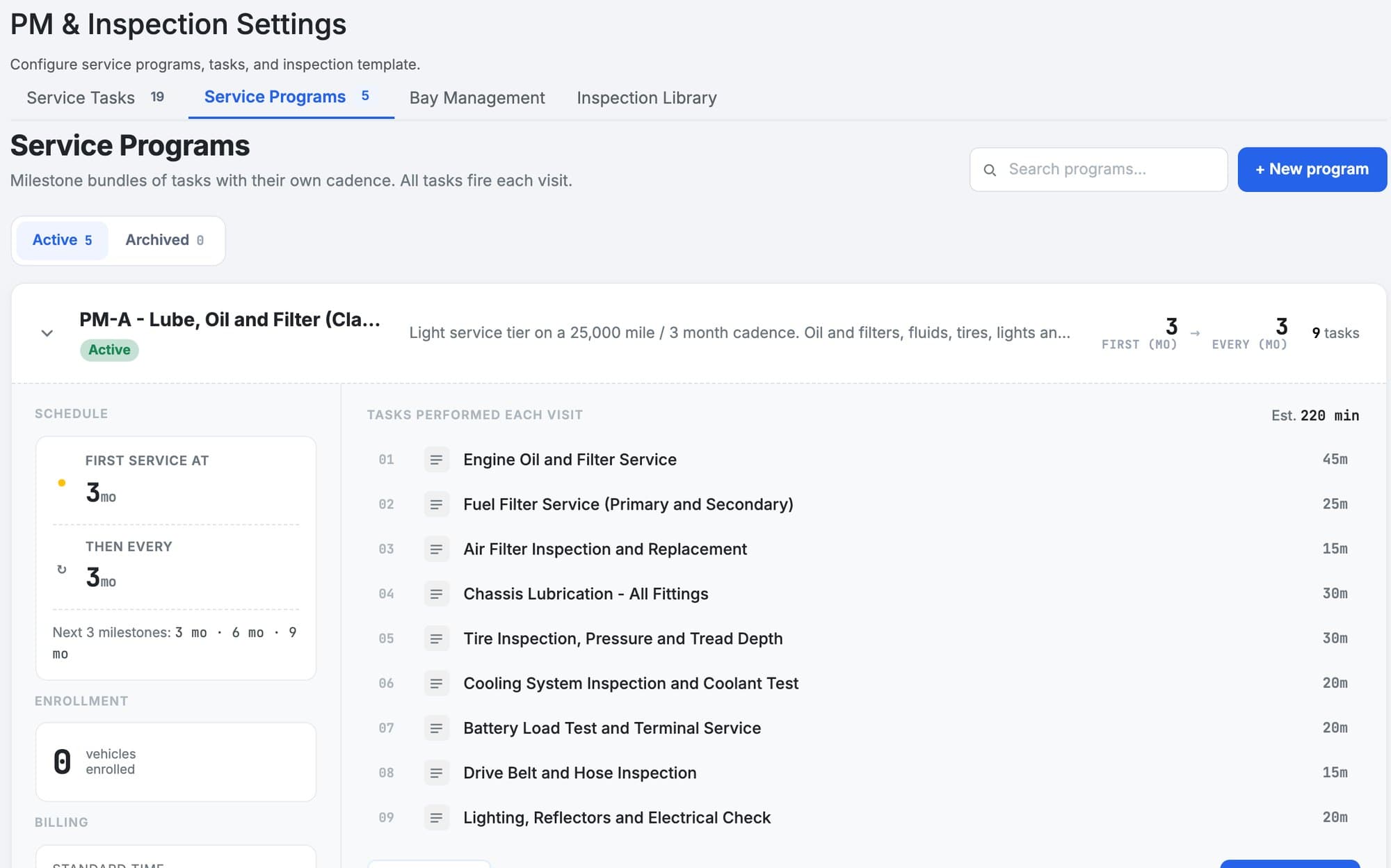Open the Service Tasks tab
The width and height of the screenshot is (1391, 868).
[x=95, y=97]
